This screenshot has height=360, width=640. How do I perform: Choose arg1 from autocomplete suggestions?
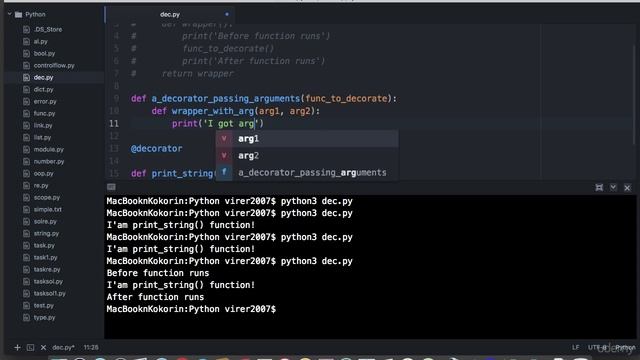(307, 139)
